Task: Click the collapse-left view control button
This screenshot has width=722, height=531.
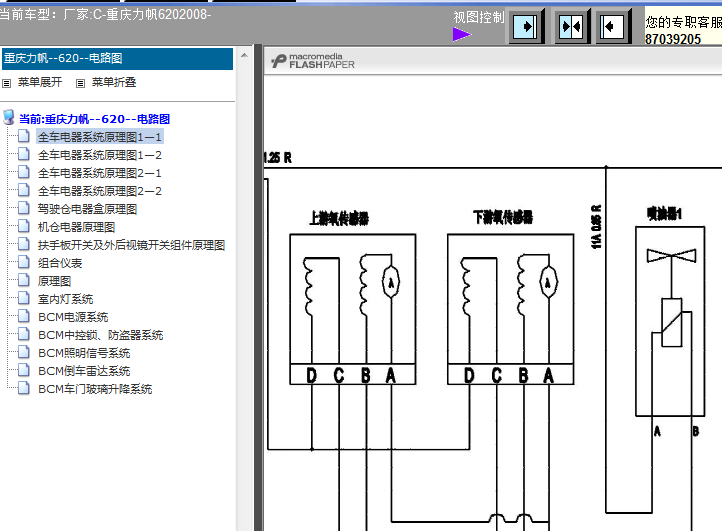Action: click(613, 26)
